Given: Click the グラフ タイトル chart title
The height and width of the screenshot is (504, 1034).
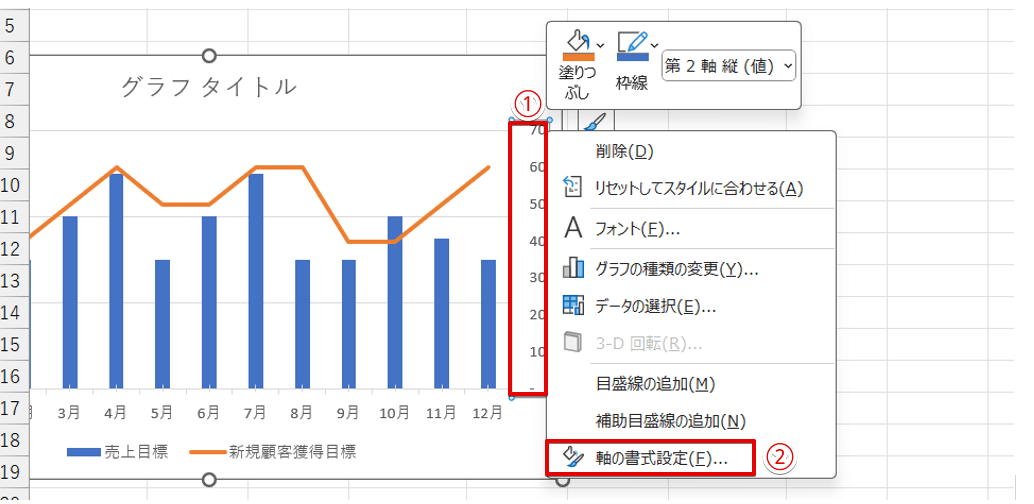Looking at the screenshot, I should [x=208, y=87].
